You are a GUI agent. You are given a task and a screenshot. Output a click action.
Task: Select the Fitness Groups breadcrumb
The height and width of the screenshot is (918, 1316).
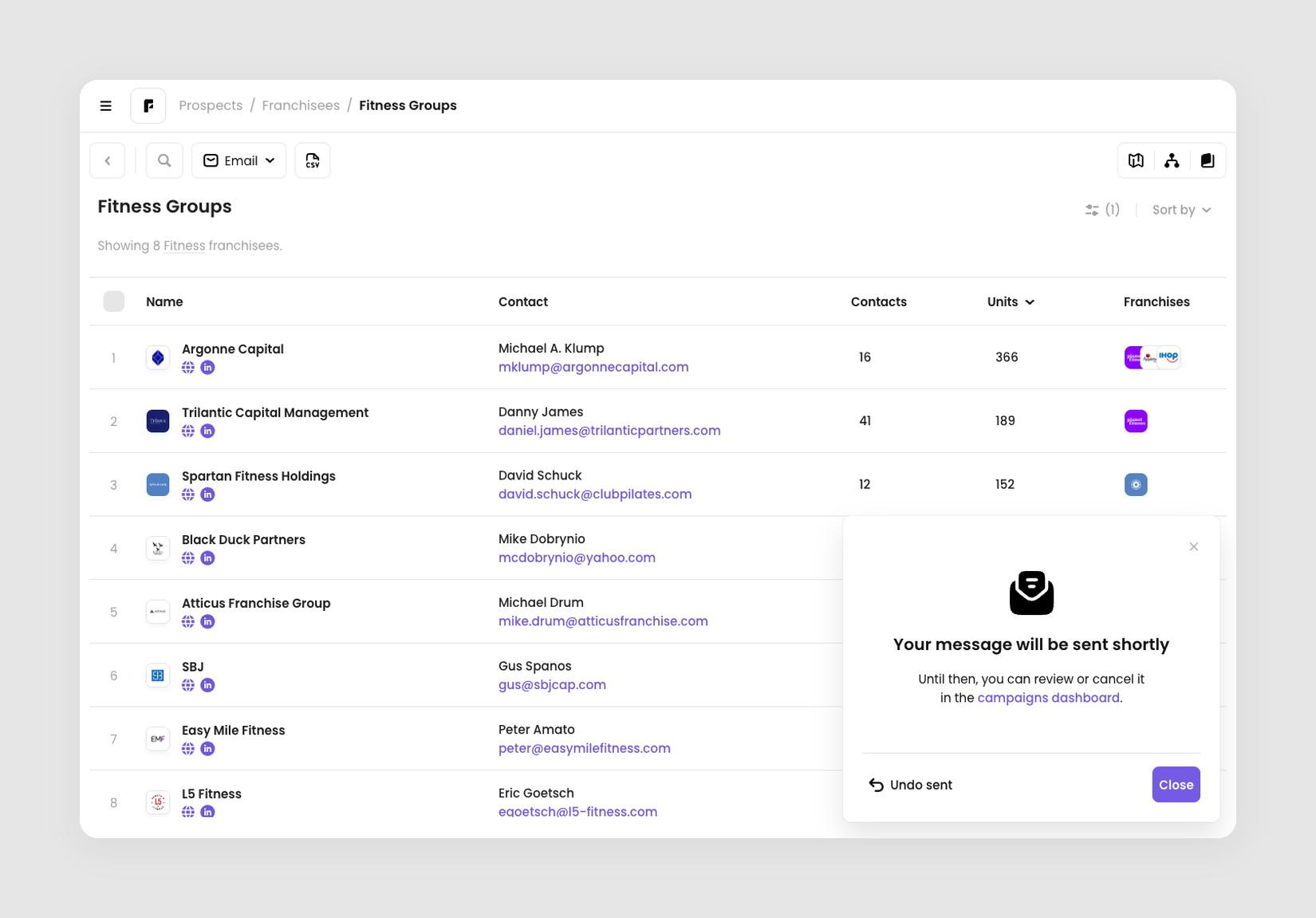[408, 106]
